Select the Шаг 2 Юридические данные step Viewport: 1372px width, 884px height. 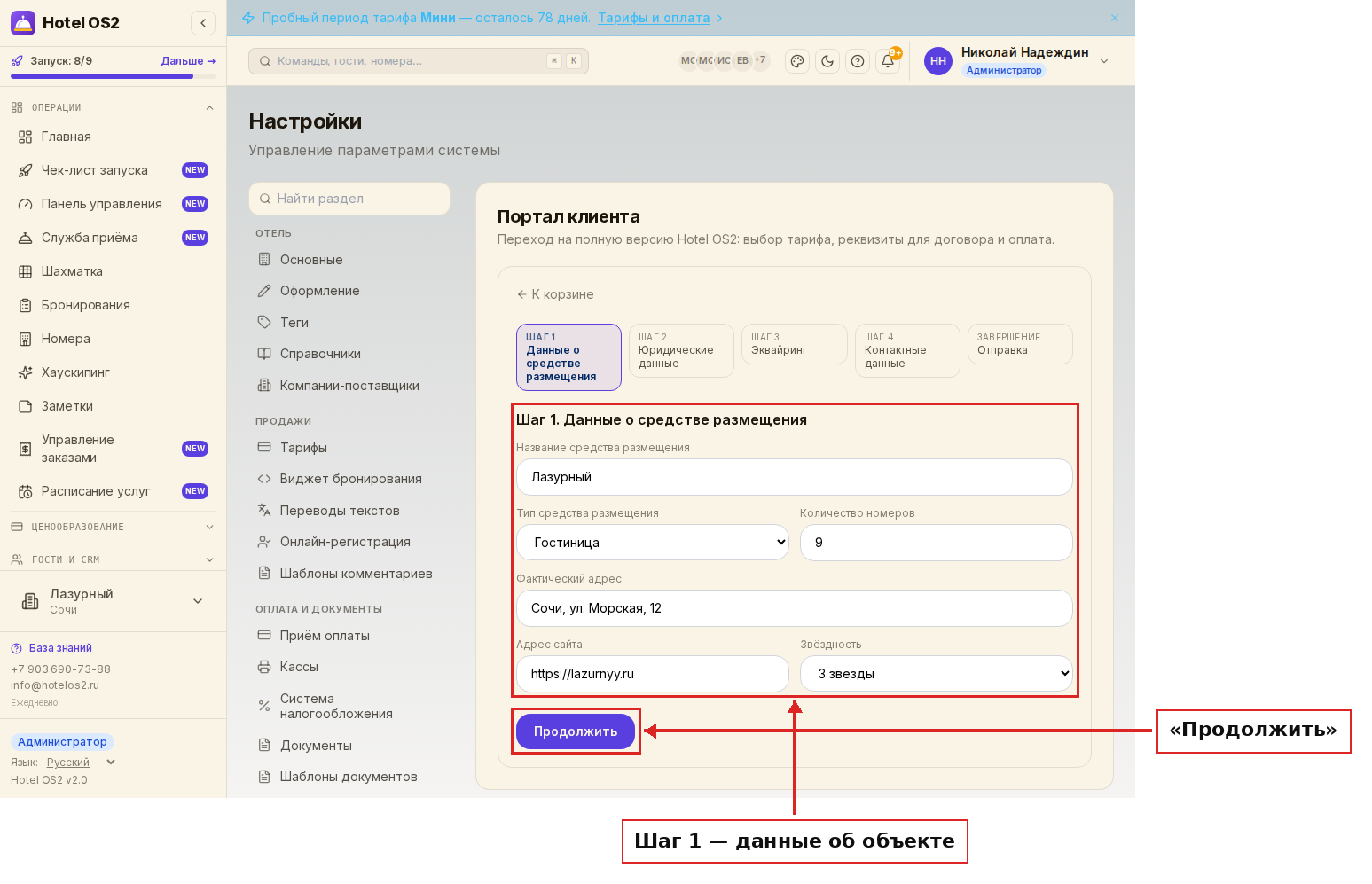[681, 350]
